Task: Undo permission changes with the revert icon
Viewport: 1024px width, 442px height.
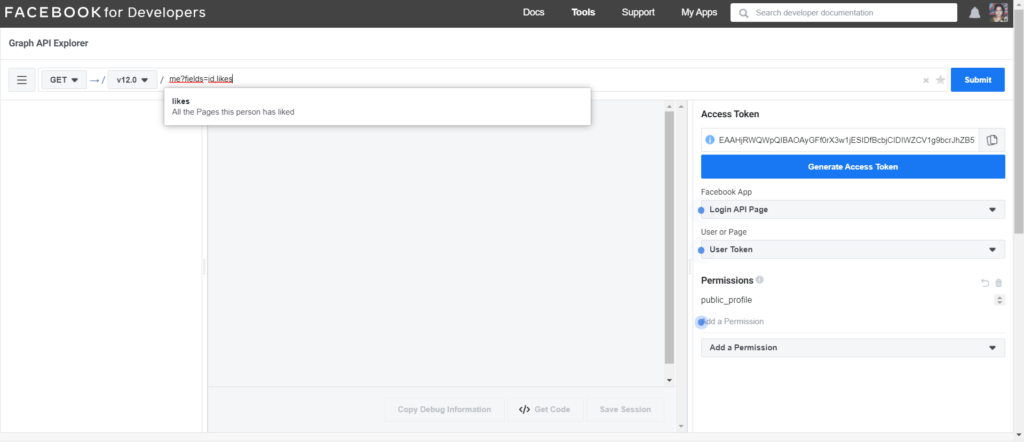Action: coord(985,283)
